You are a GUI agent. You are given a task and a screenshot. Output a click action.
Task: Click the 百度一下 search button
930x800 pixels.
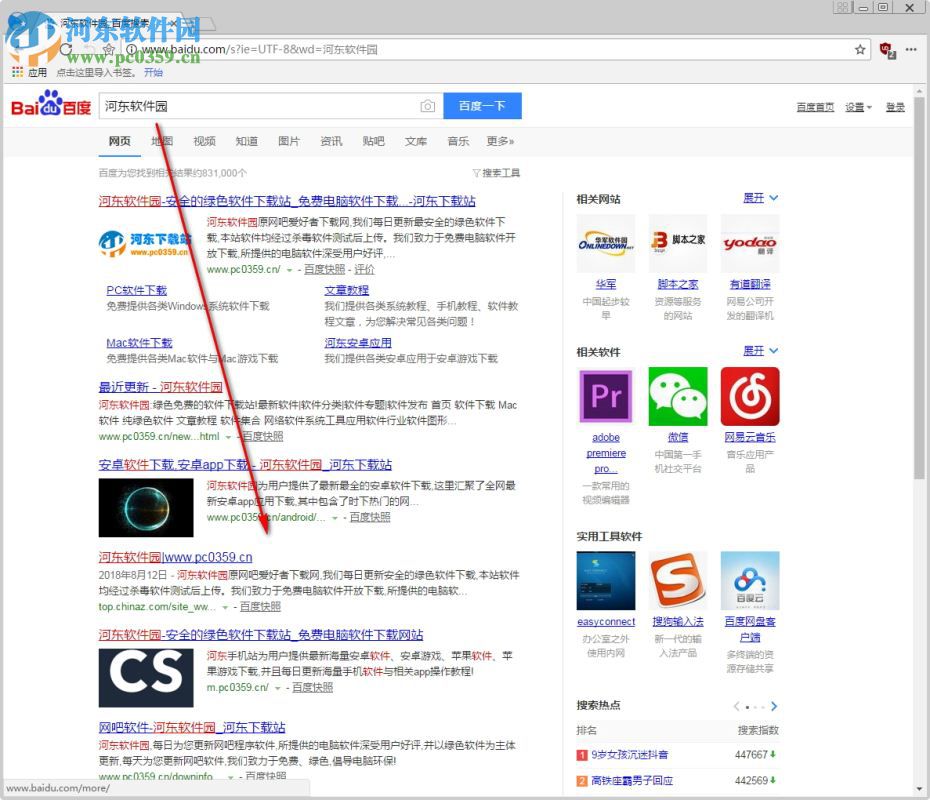[482, 106]
